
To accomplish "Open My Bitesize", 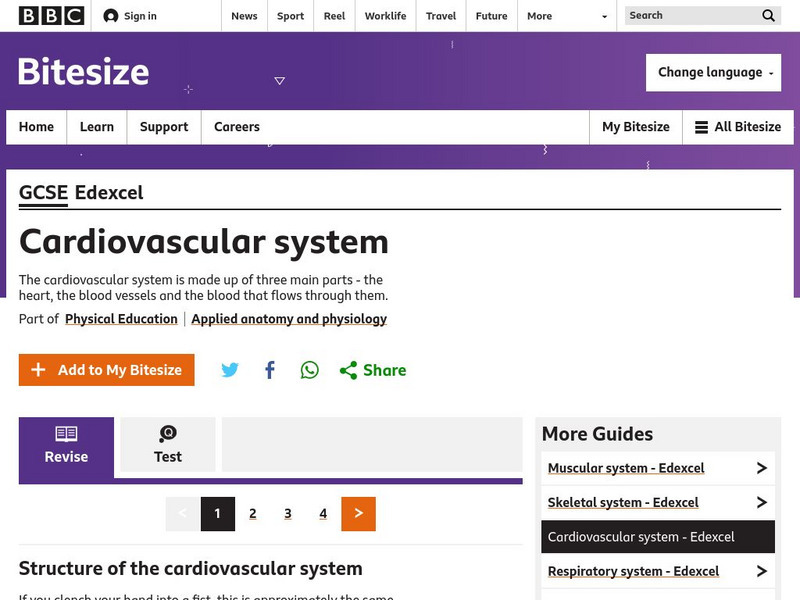I will tap(636, 127).
